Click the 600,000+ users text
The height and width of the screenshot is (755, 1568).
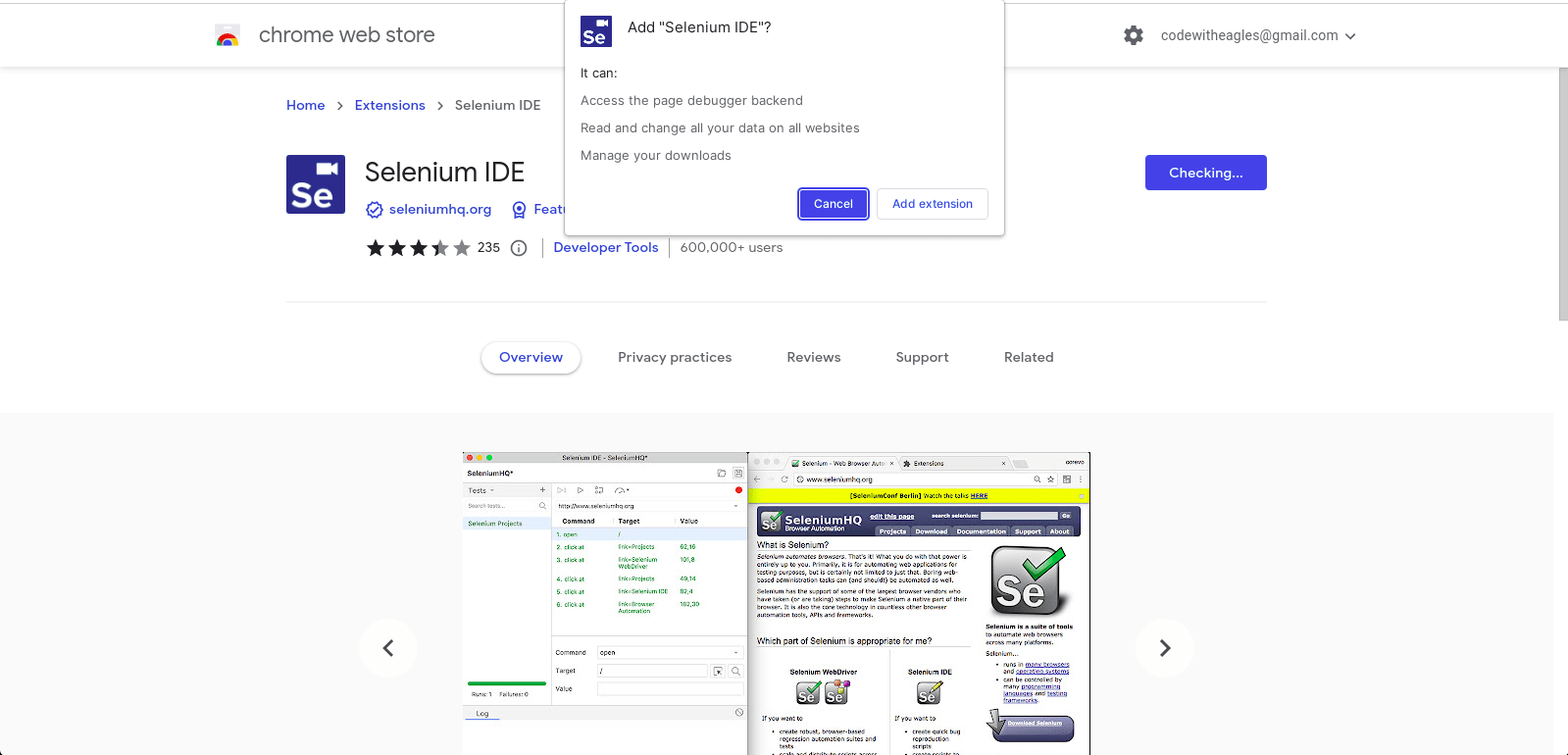[x=732, y=247]
